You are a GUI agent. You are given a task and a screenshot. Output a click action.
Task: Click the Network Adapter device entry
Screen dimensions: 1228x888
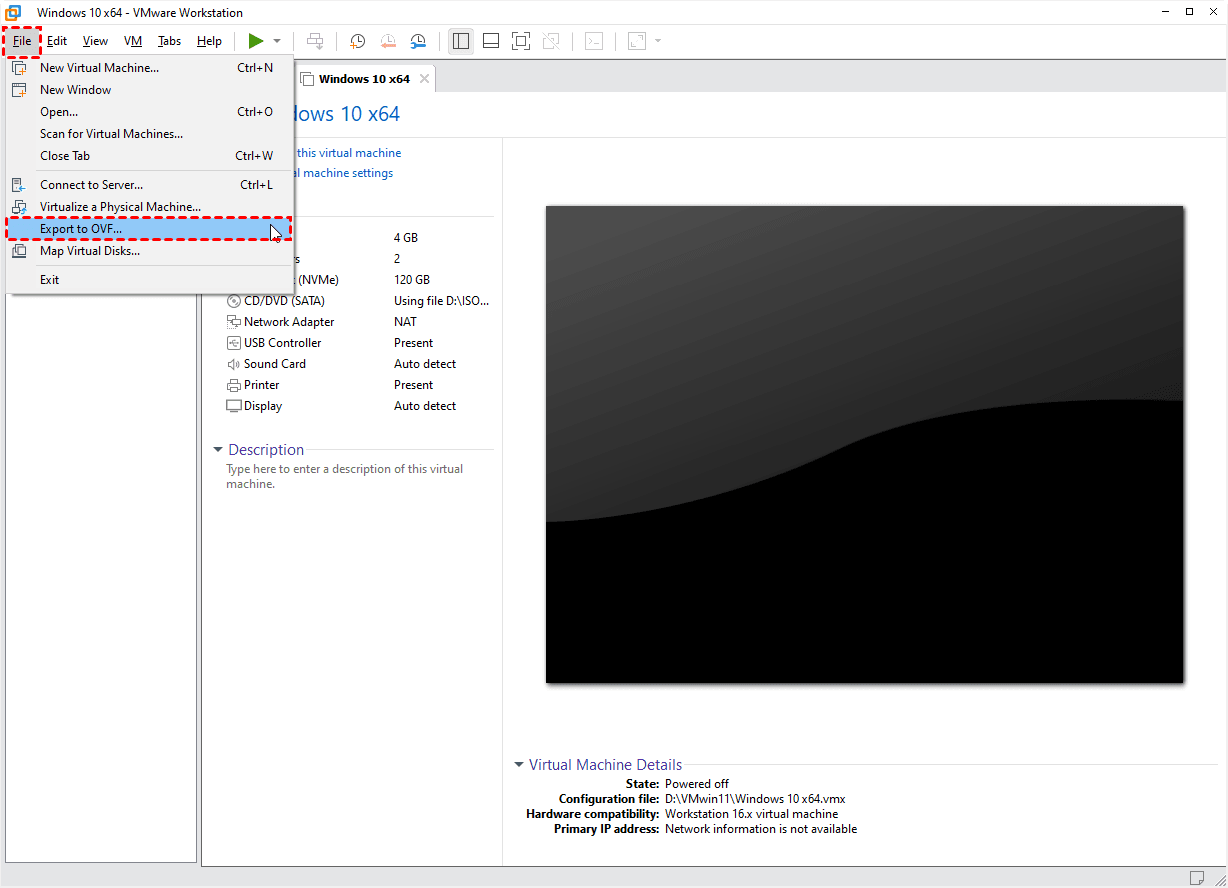(x=288, y=322)
